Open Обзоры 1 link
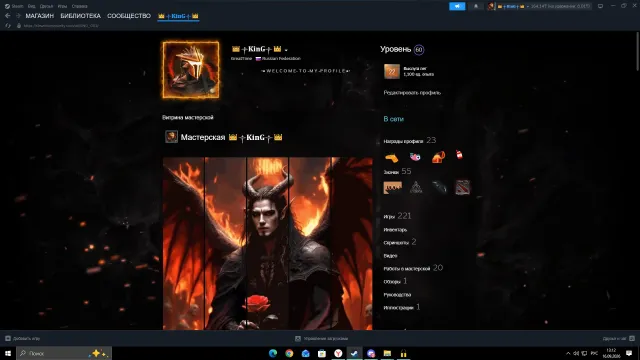Viewport: 640px width, 360px height. tap(395, 281)
